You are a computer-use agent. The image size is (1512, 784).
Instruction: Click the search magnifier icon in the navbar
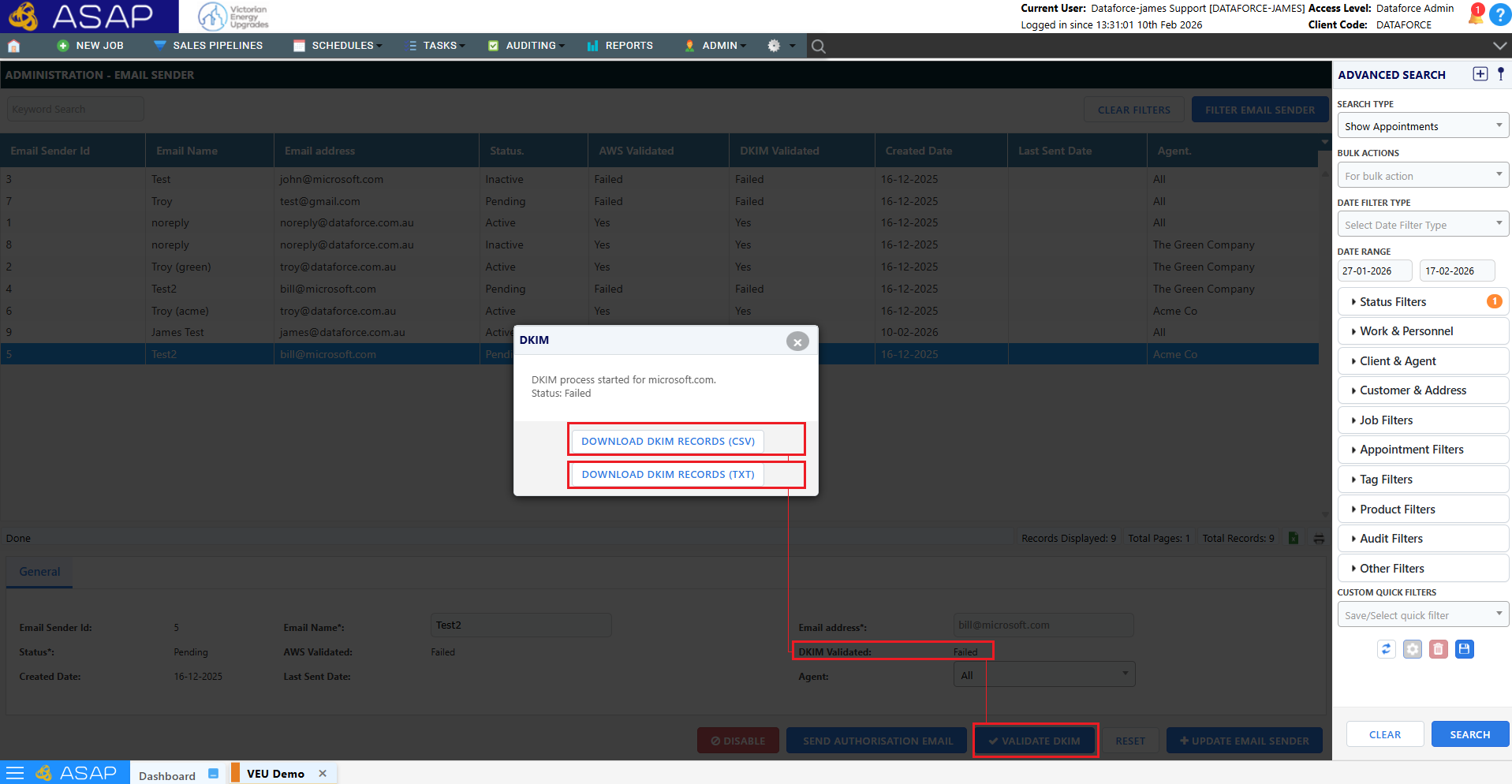819,47
